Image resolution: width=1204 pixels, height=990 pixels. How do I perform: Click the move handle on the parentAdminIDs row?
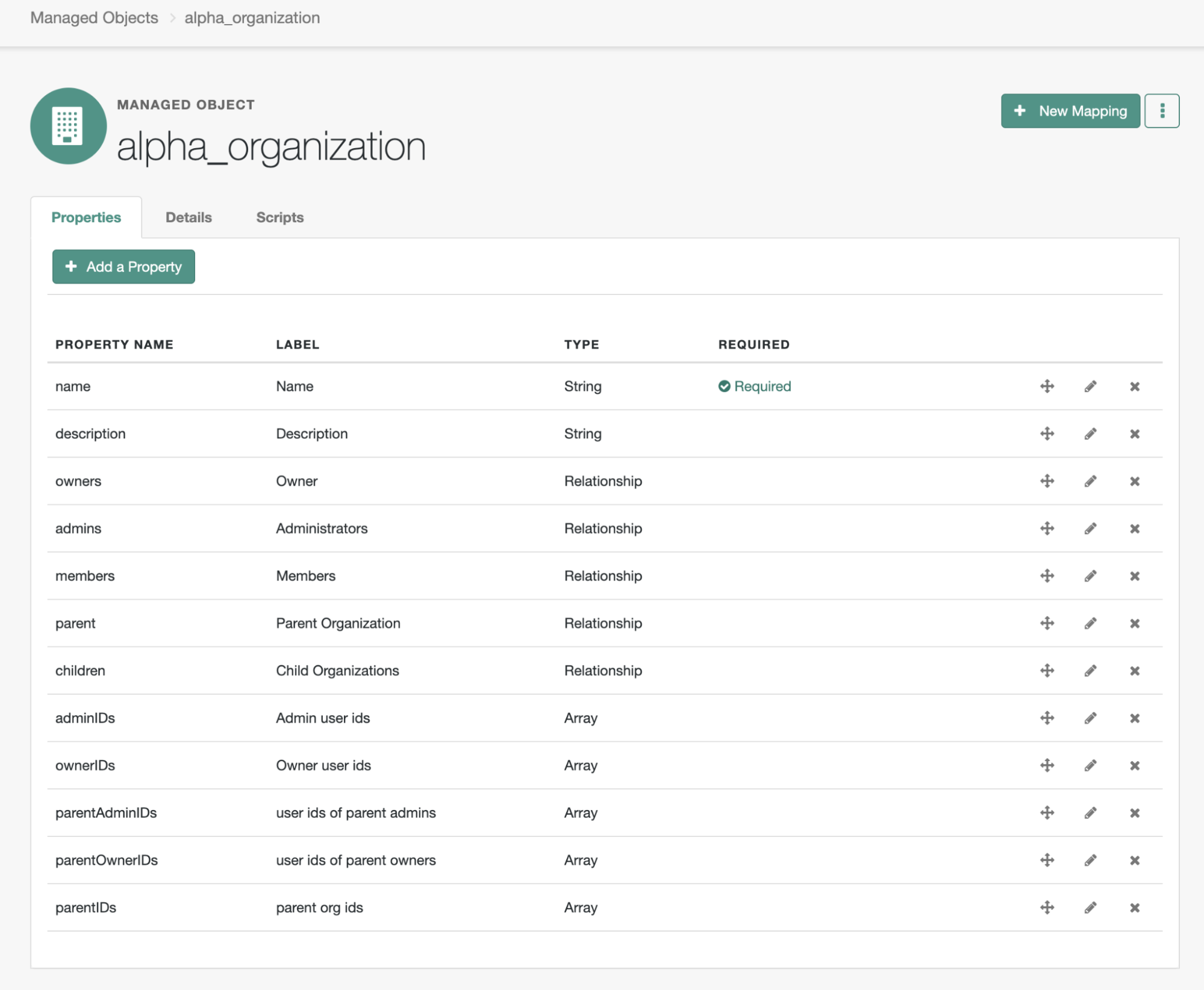pos(1047,813)
